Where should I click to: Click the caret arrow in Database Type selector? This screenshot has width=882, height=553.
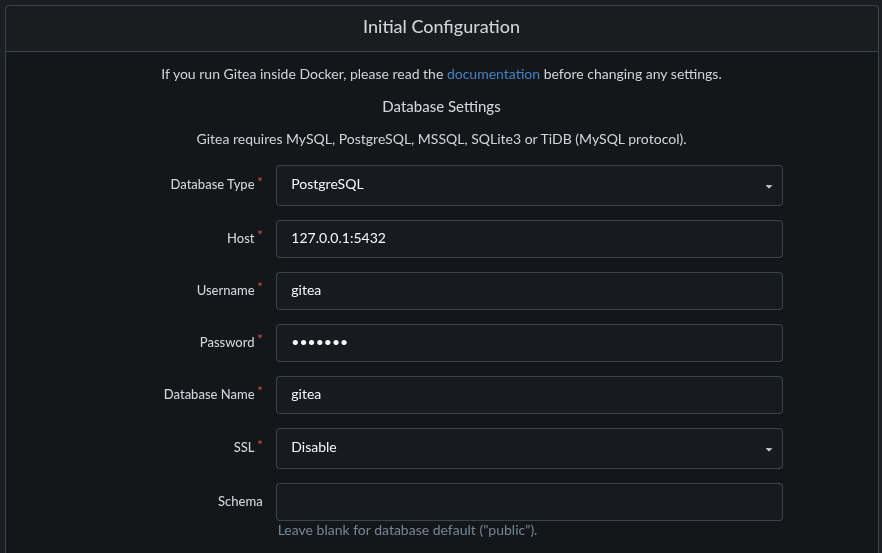[x=768, y=186]
